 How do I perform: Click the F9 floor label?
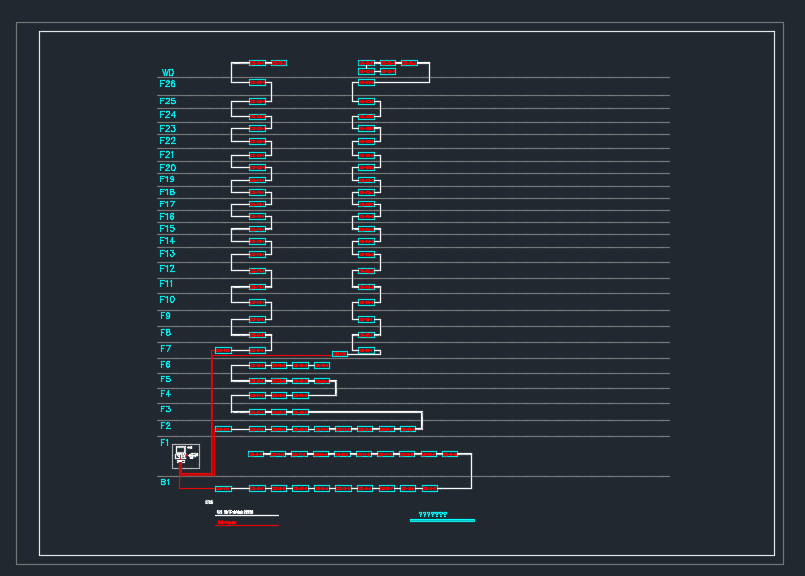coord(165,316)
